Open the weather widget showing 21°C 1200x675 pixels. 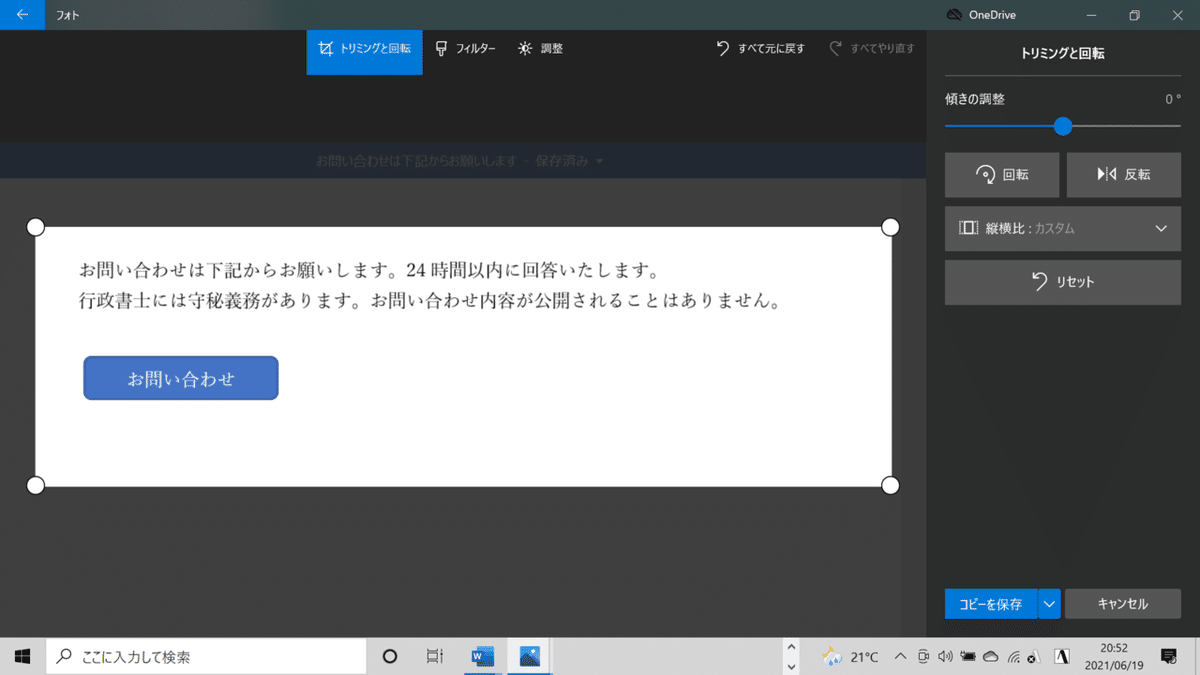click(x=849, y=657)
